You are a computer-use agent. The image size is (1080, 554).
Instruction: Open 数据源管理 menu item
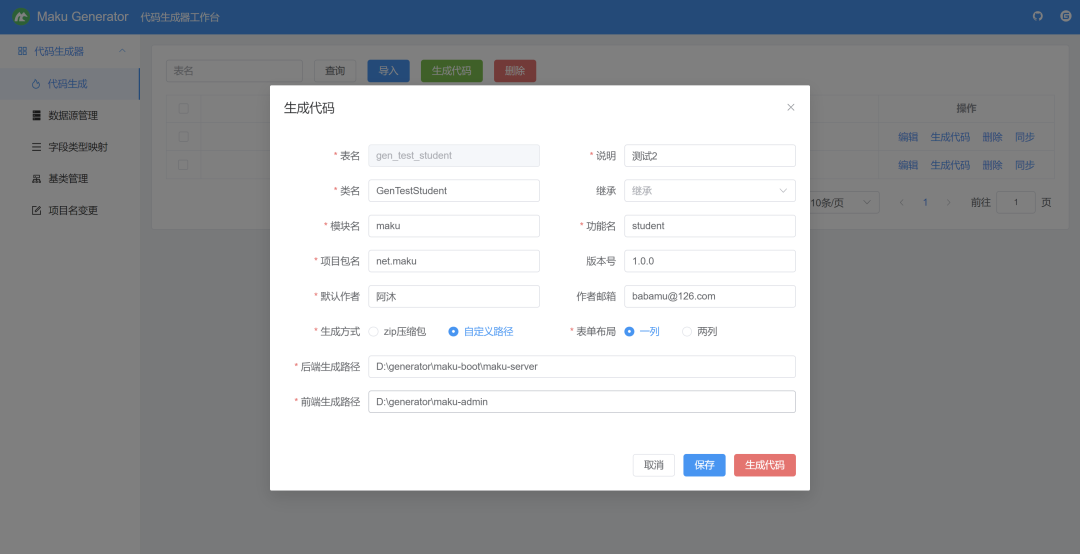point(73,115)
